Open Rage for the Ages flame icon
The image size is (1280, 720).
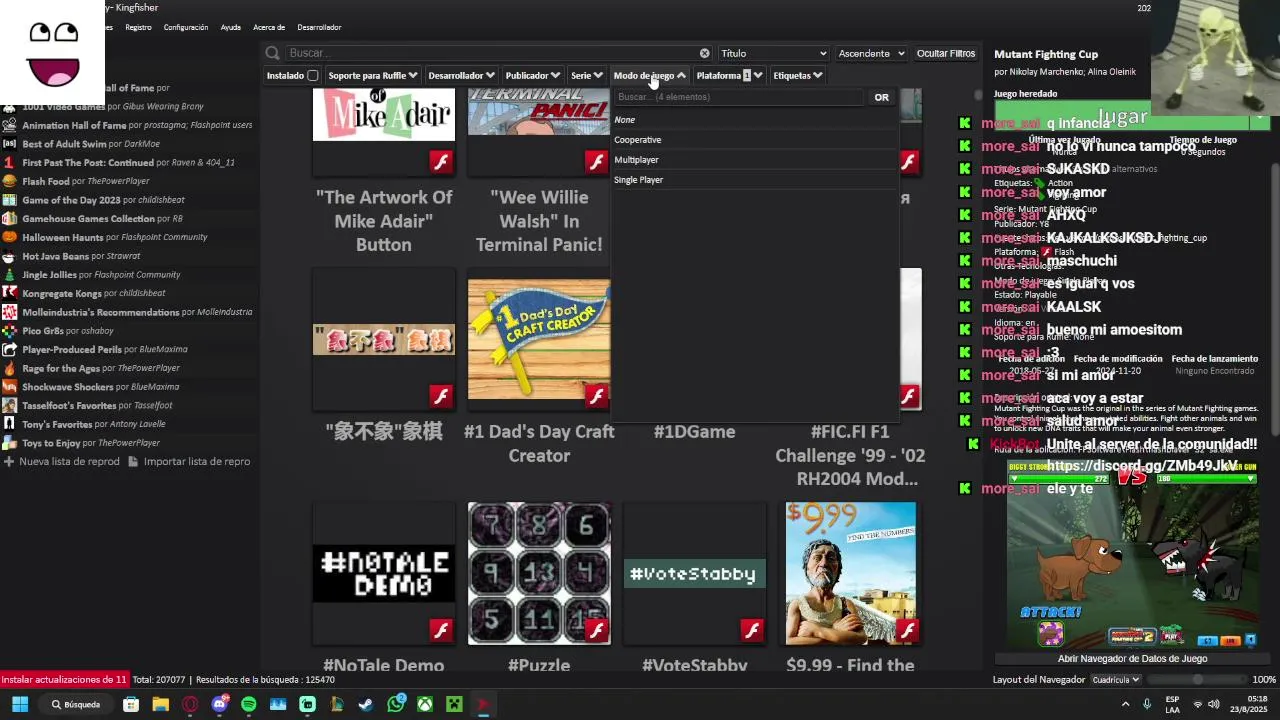(x=9, y=368)
